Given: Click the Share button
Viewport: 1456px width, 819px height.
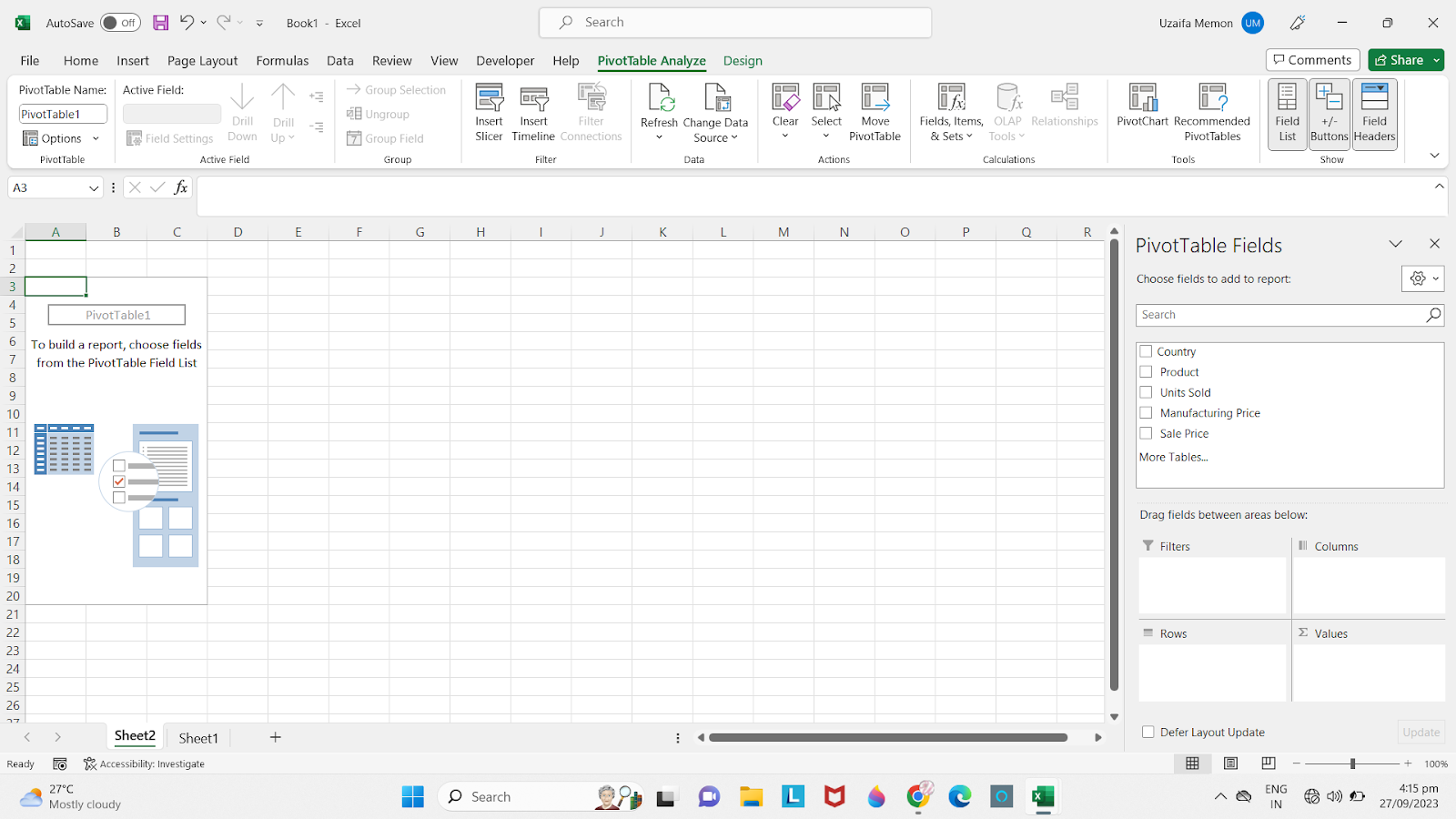Looking at the screenshot, I should coord(1399,60).
